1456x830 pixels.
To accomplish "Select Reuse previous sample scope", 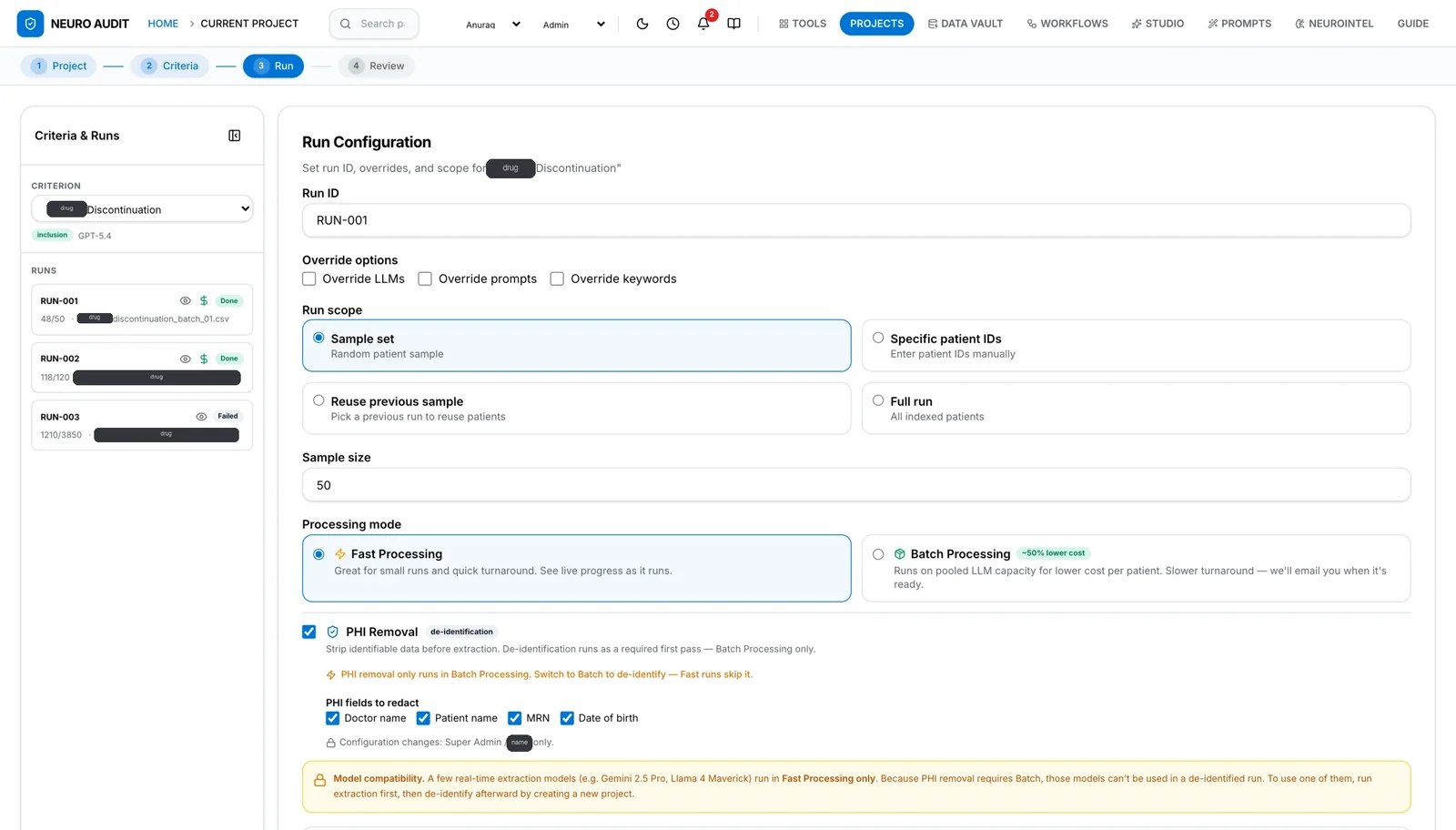I will tap(576, 408).
